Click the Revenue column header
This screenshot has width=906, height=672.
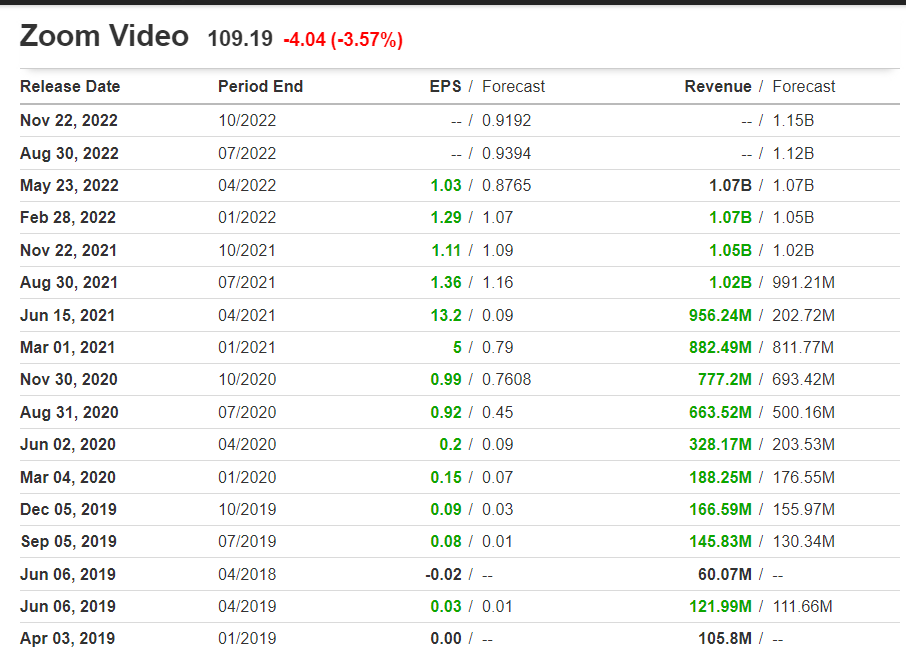coord(718,86)
